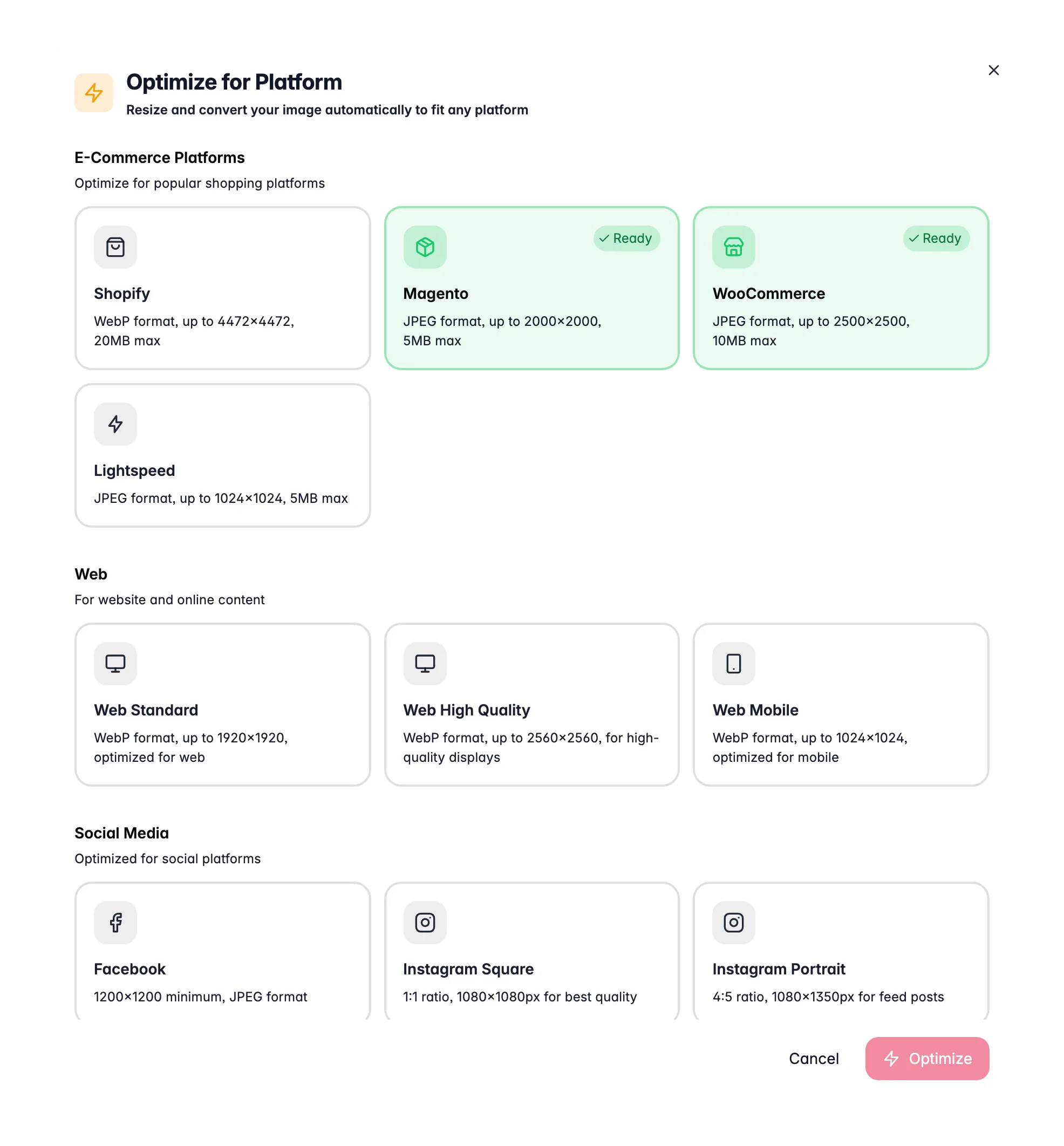Close the Optimize for Platform dialog

pos(994,70)
